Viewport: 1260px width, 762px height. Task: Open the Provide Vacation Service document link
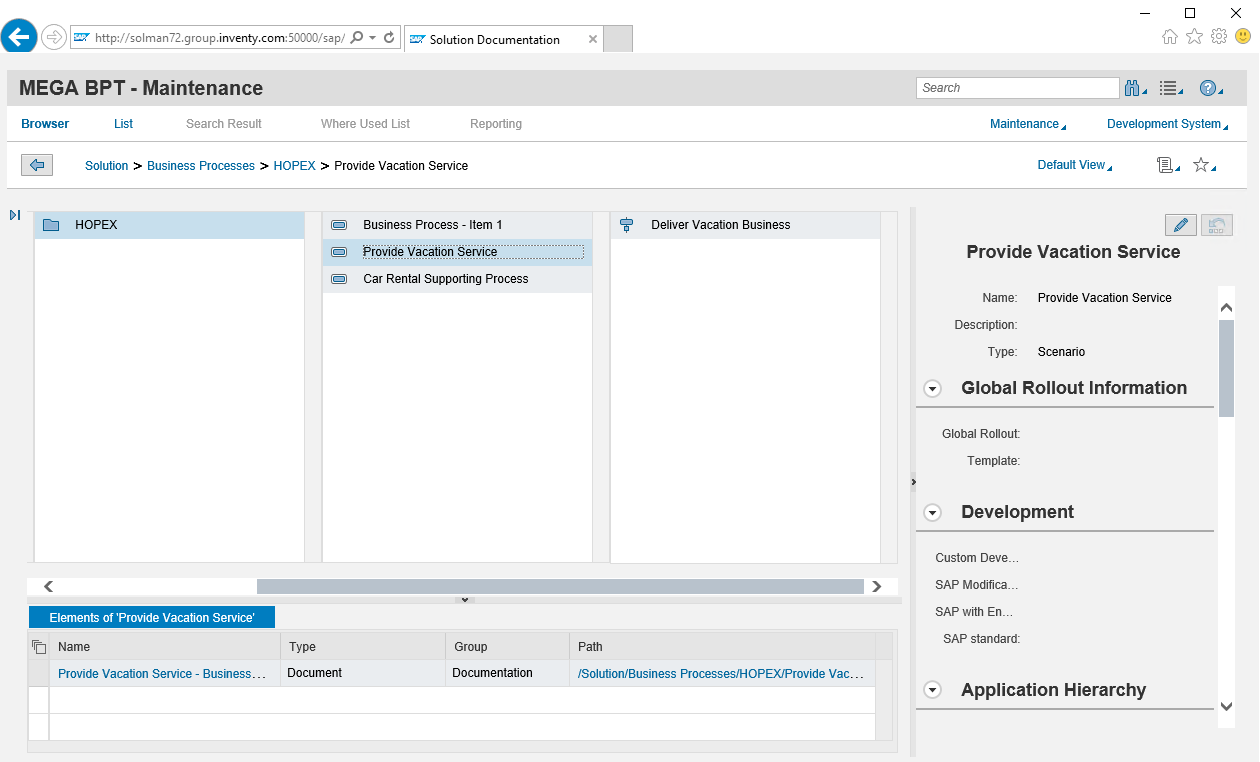(x=162, y=674)
